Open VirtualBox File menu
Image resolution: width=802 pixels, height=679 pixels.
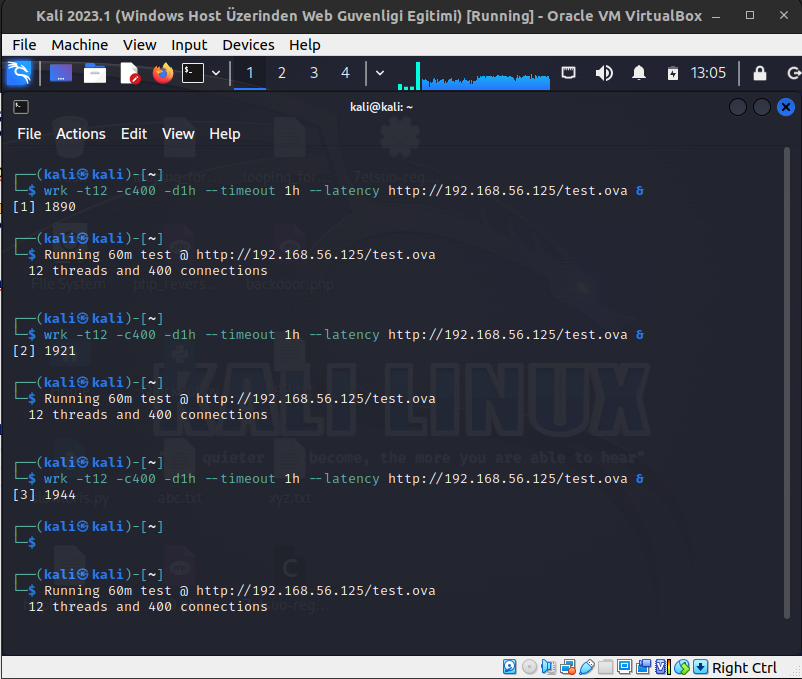click(25, 45)
